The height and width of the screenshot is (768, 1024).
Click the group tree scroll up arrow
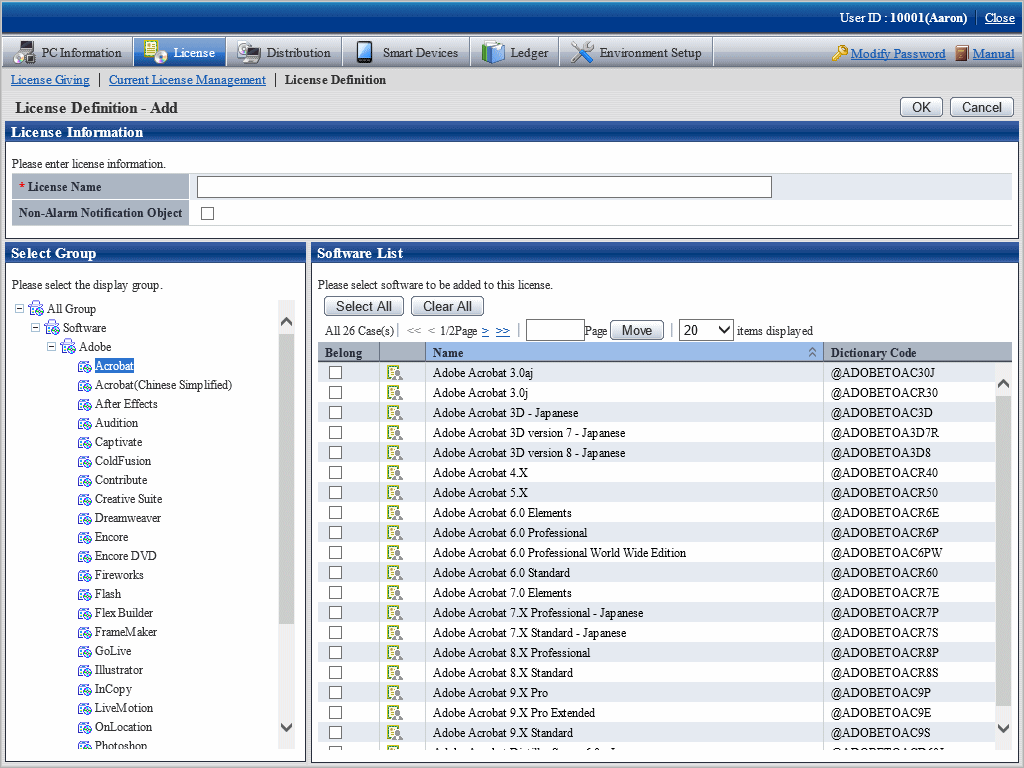pyautogui.click(x=286, y=322)
